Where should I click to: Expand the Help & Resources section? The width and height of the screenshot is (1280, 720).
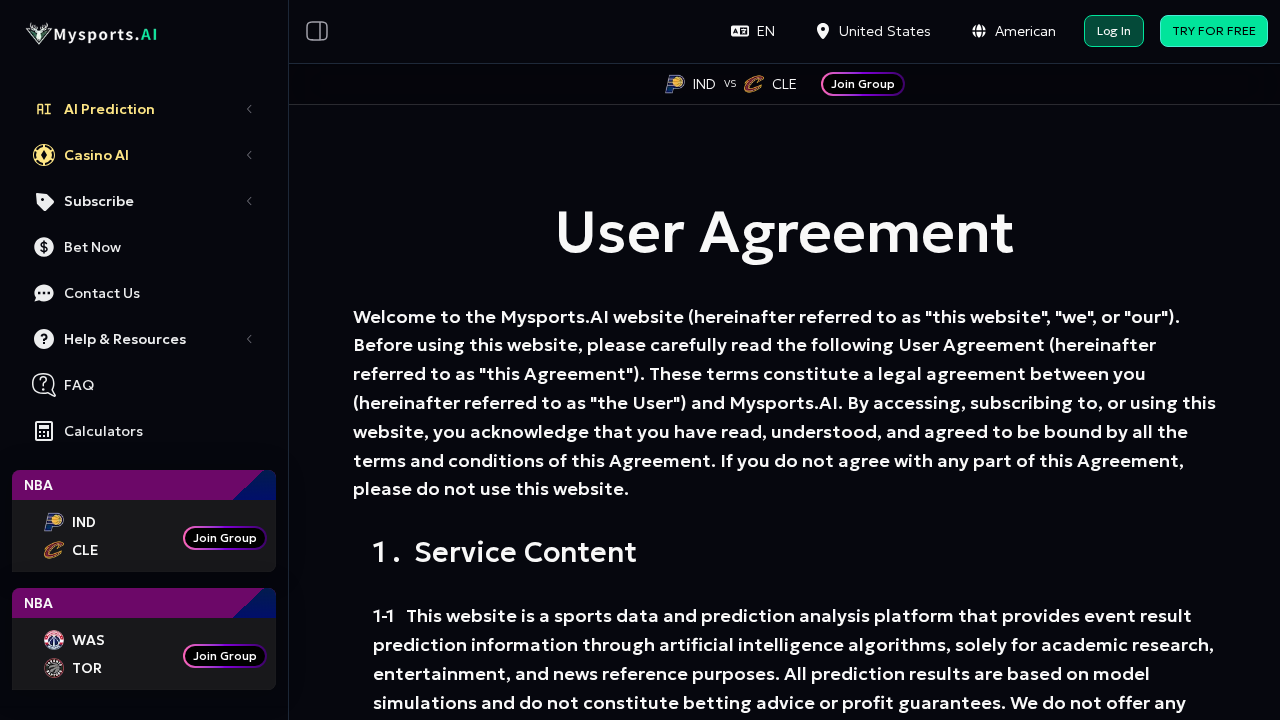tap(249, 339)
